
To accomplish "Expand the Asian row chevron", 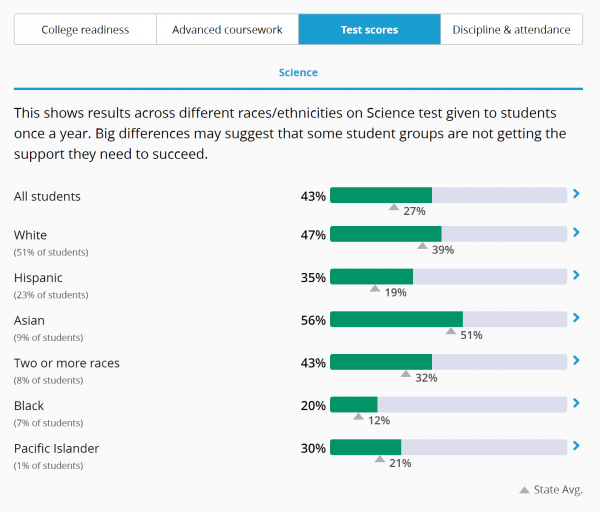I will click(x=576, y=319).
